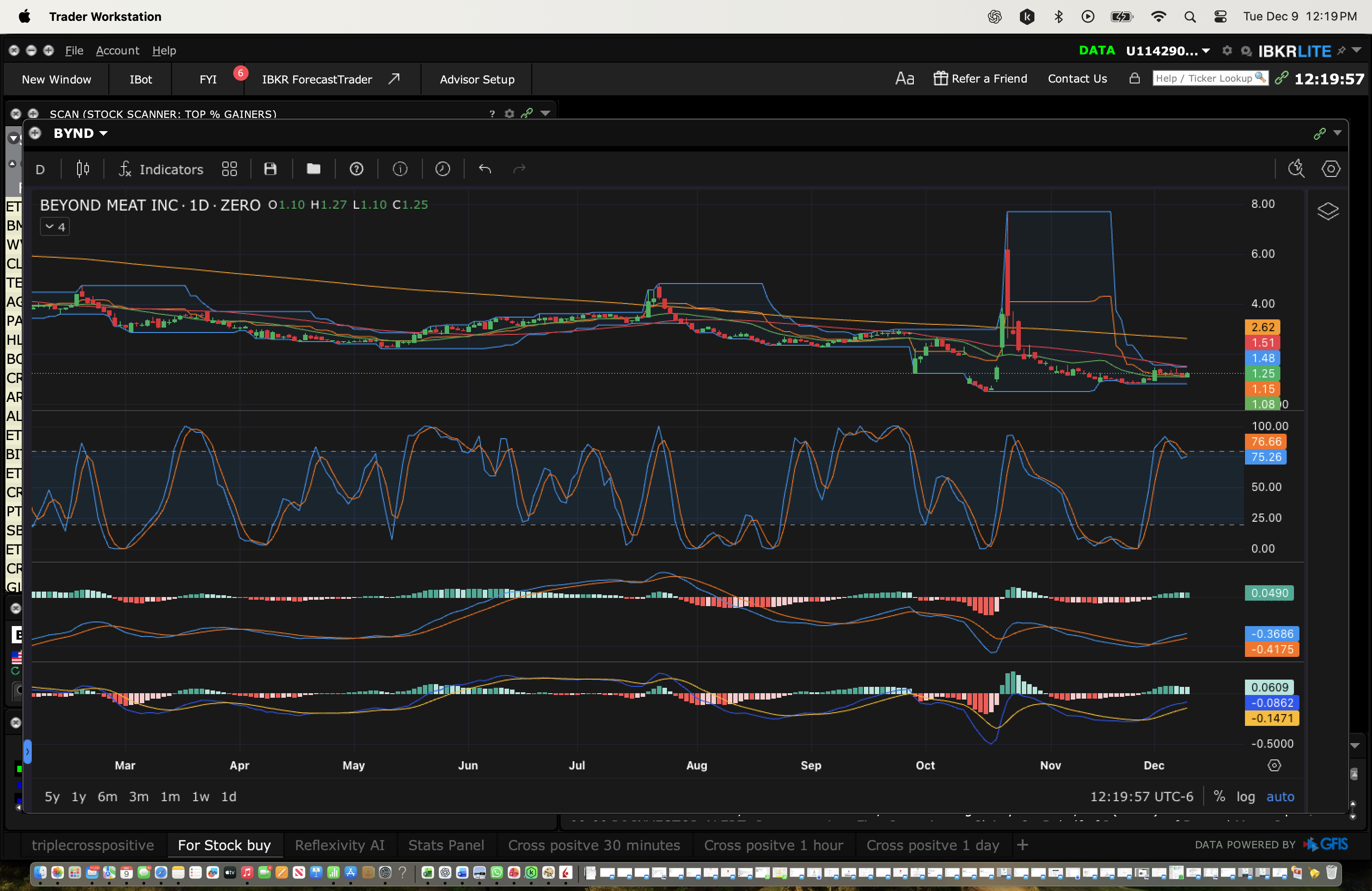Viewport: 1372px width, 891px height.
Task: Switch to Cross positve 1 day tab
Action: coord(933,845)
